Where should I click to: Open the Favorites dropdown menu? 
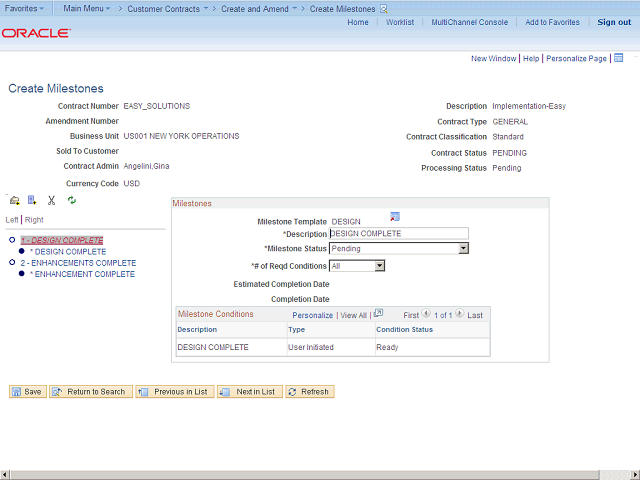[24, 8]
